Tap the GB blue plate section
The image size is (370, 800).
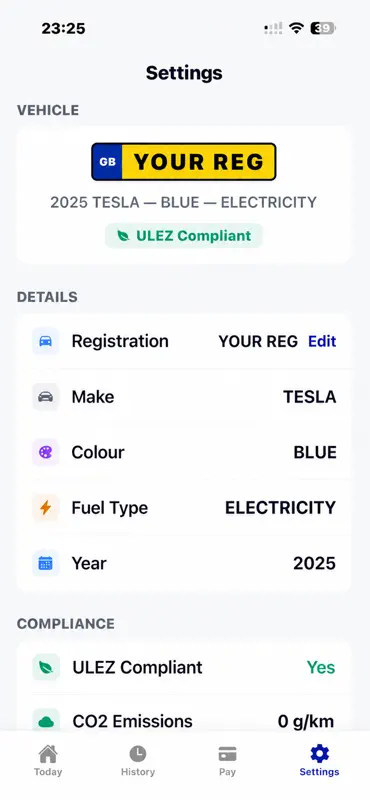(107, 162)
